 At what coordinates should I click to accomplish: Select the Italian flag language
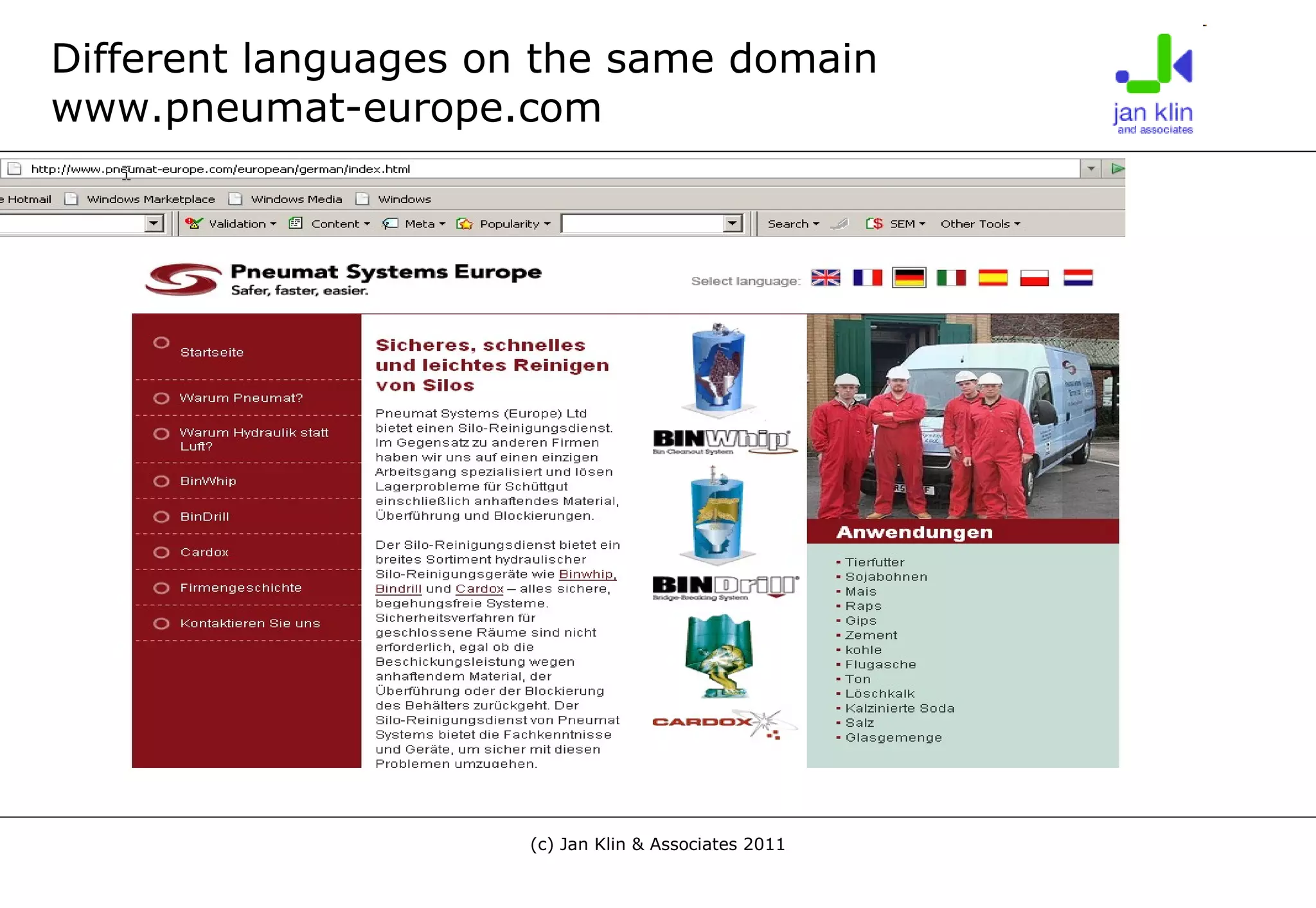[951, 278]
